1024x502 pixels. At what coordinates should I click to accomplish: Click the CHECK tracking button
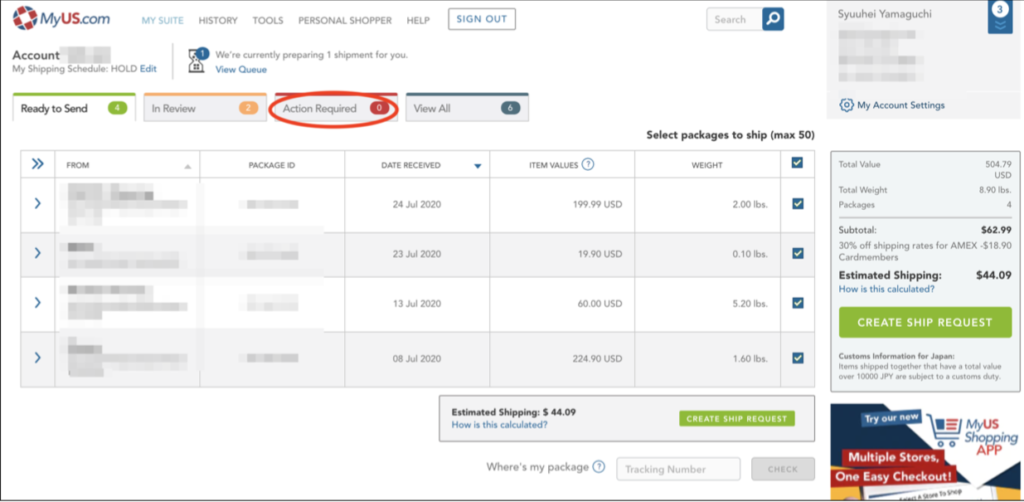783,469
